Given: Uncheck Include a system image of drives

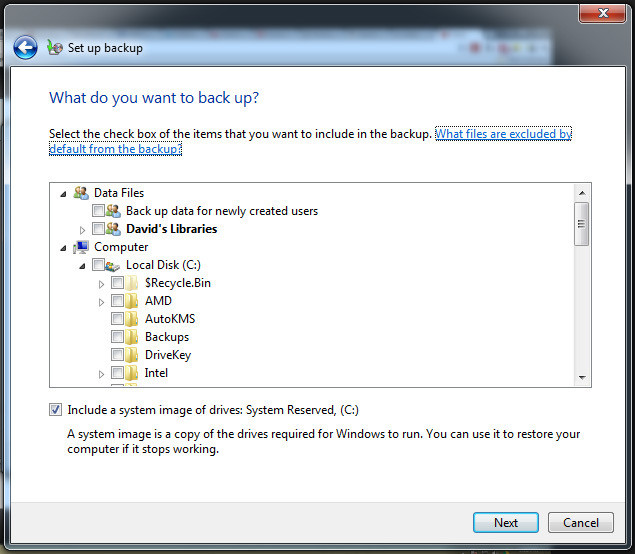Looking at the screenshot, I should pyautogui.click(x=55, y=410).
